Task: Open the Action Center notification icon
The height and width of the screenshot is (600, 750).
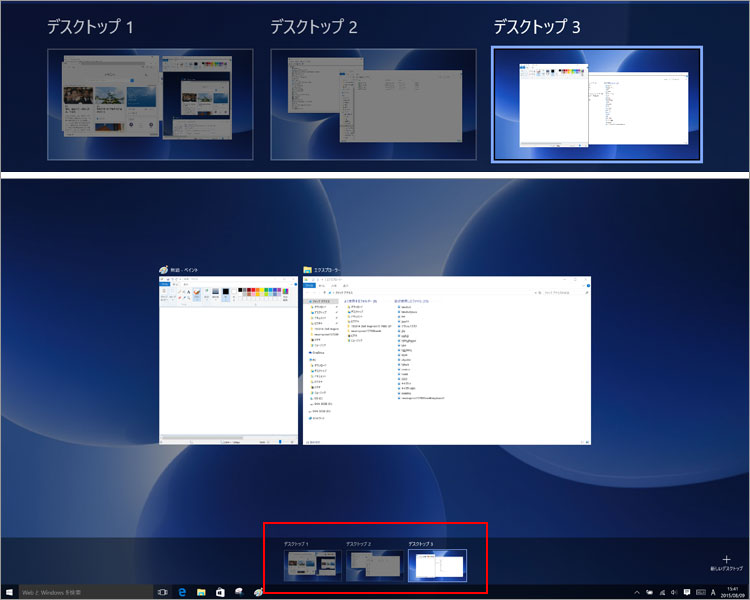Action: tap(687, 592)
